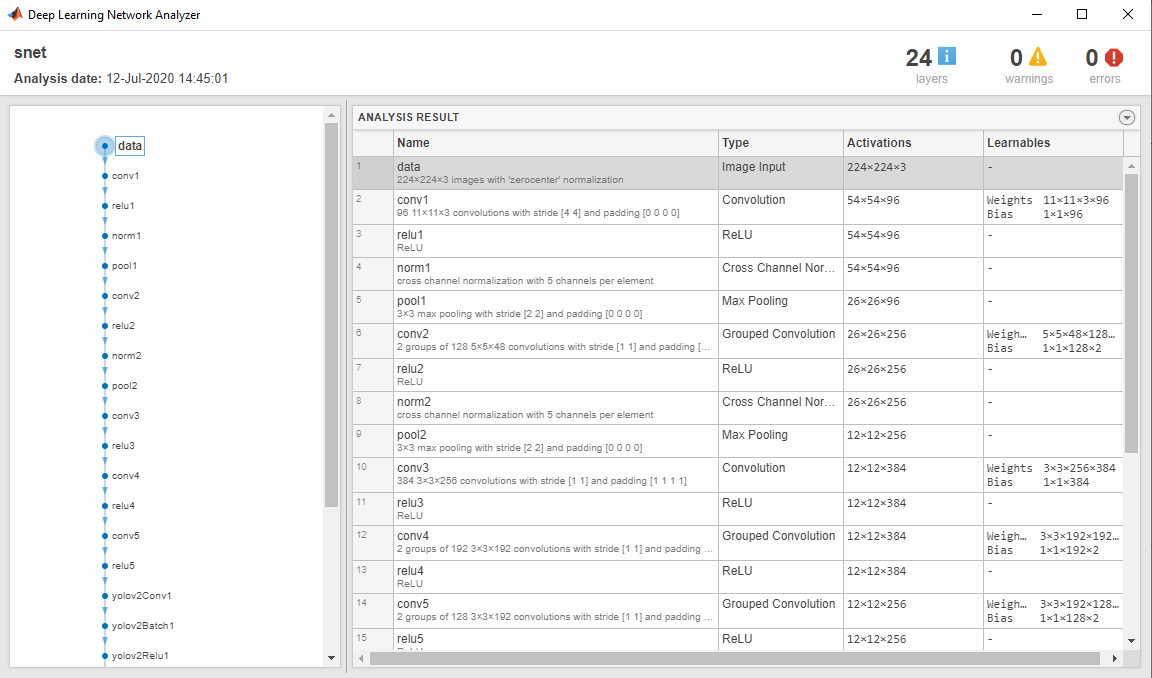Image resolution: width=1152 pixels, height=678 pixels.
Task: Select the pool1 row in the results table
Action: pyautogui.click(x=738, y=307)
